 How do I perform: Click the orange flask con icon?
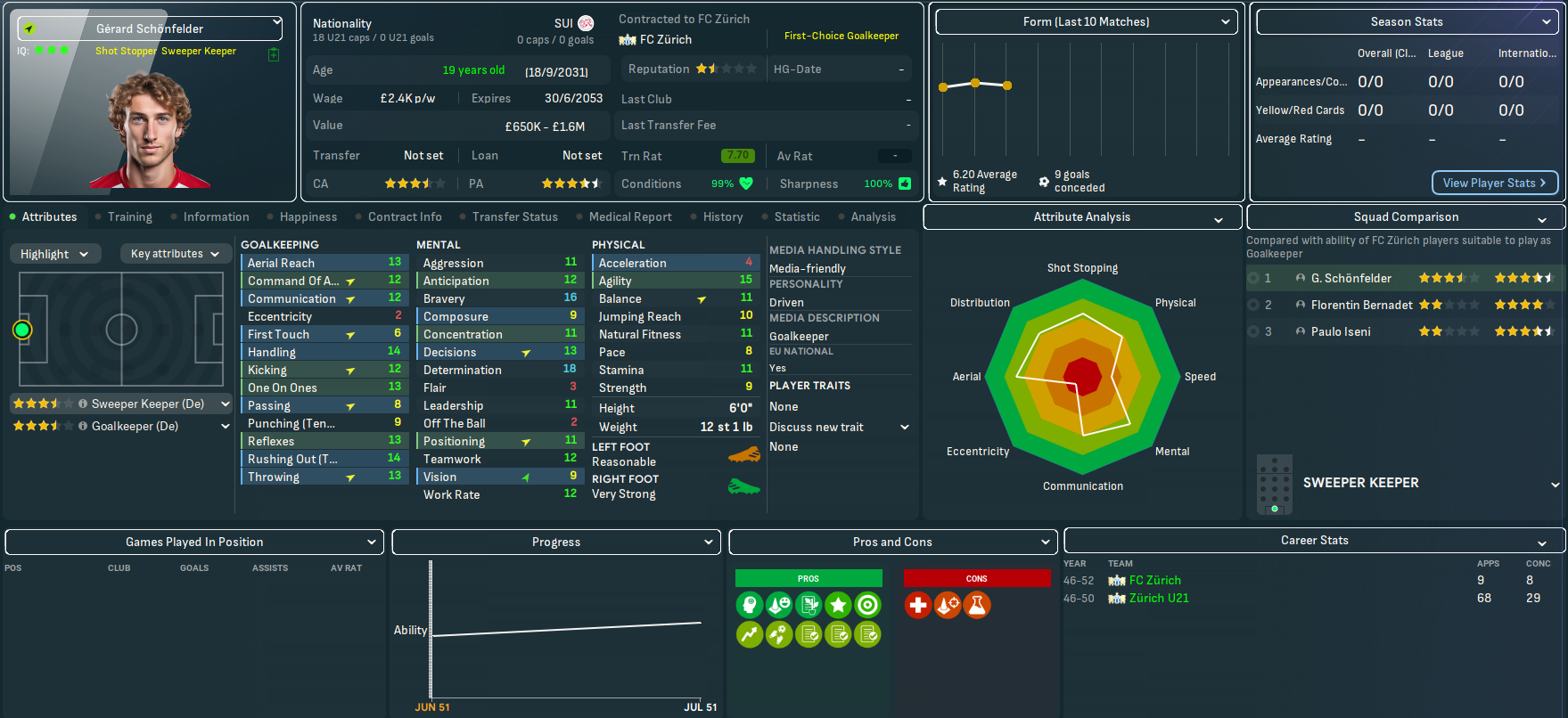tap(977, 606)
